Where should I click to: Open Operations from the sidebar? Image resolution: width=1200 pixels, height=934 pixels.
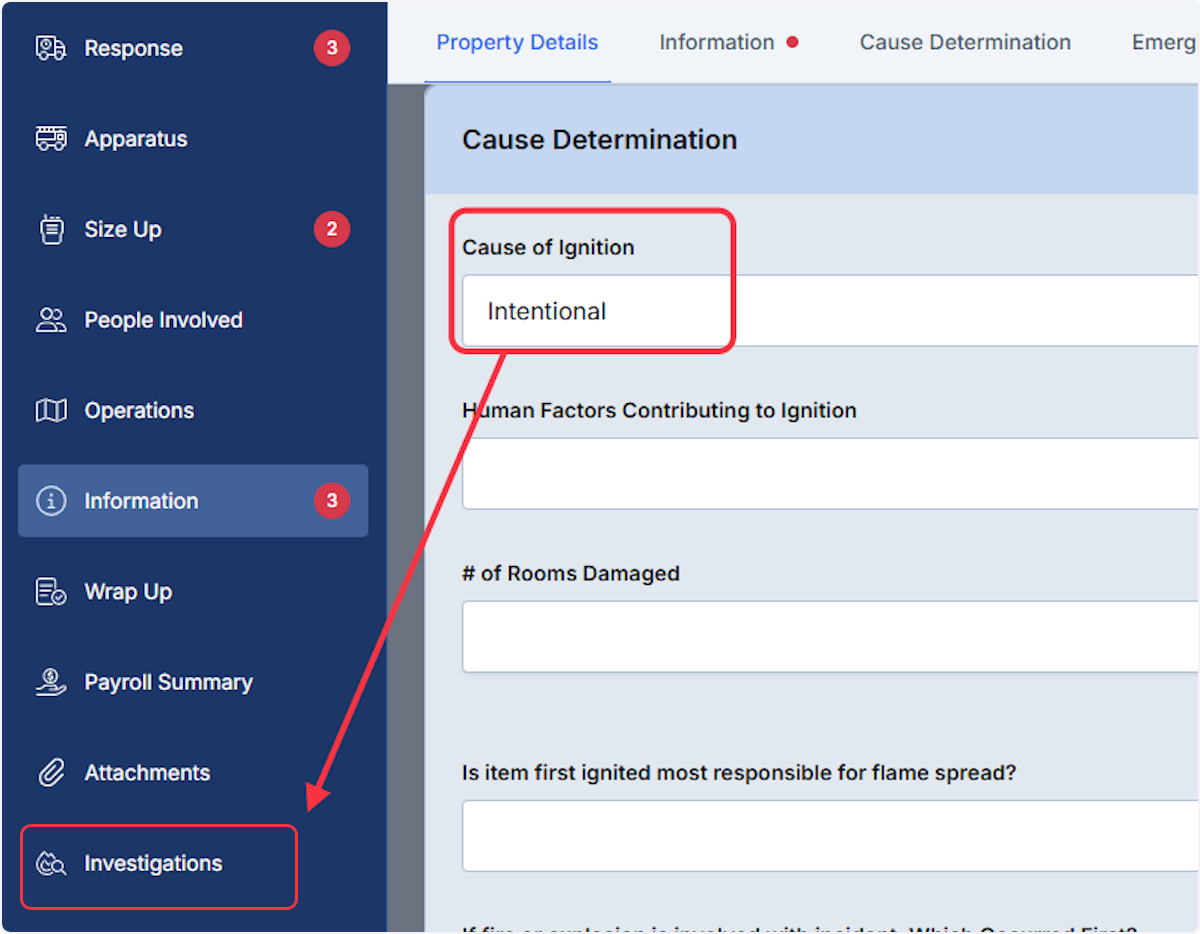click(193, 410)
